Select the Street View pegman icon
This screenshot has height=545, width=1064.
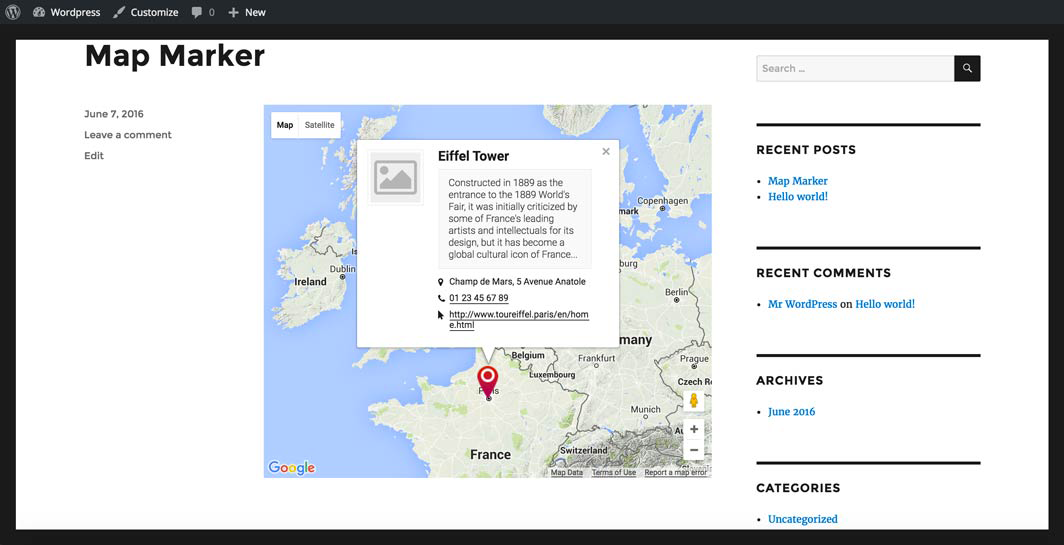tap(694, 400)
